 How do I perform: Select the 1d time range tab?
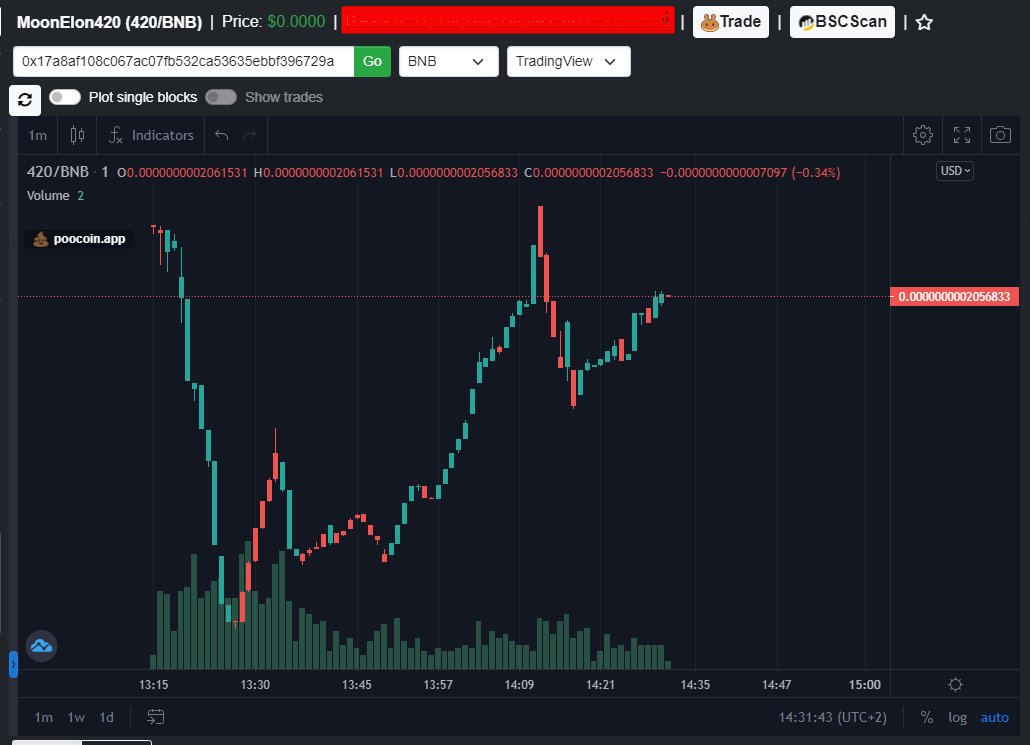click(106, 717)
